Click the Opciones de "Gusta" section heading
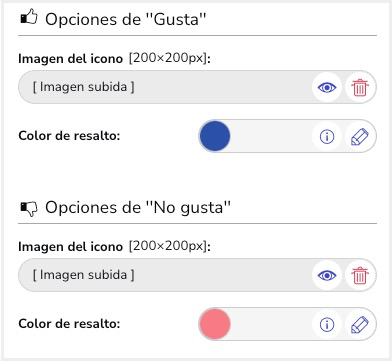392x362 pixels. point(126,19)
